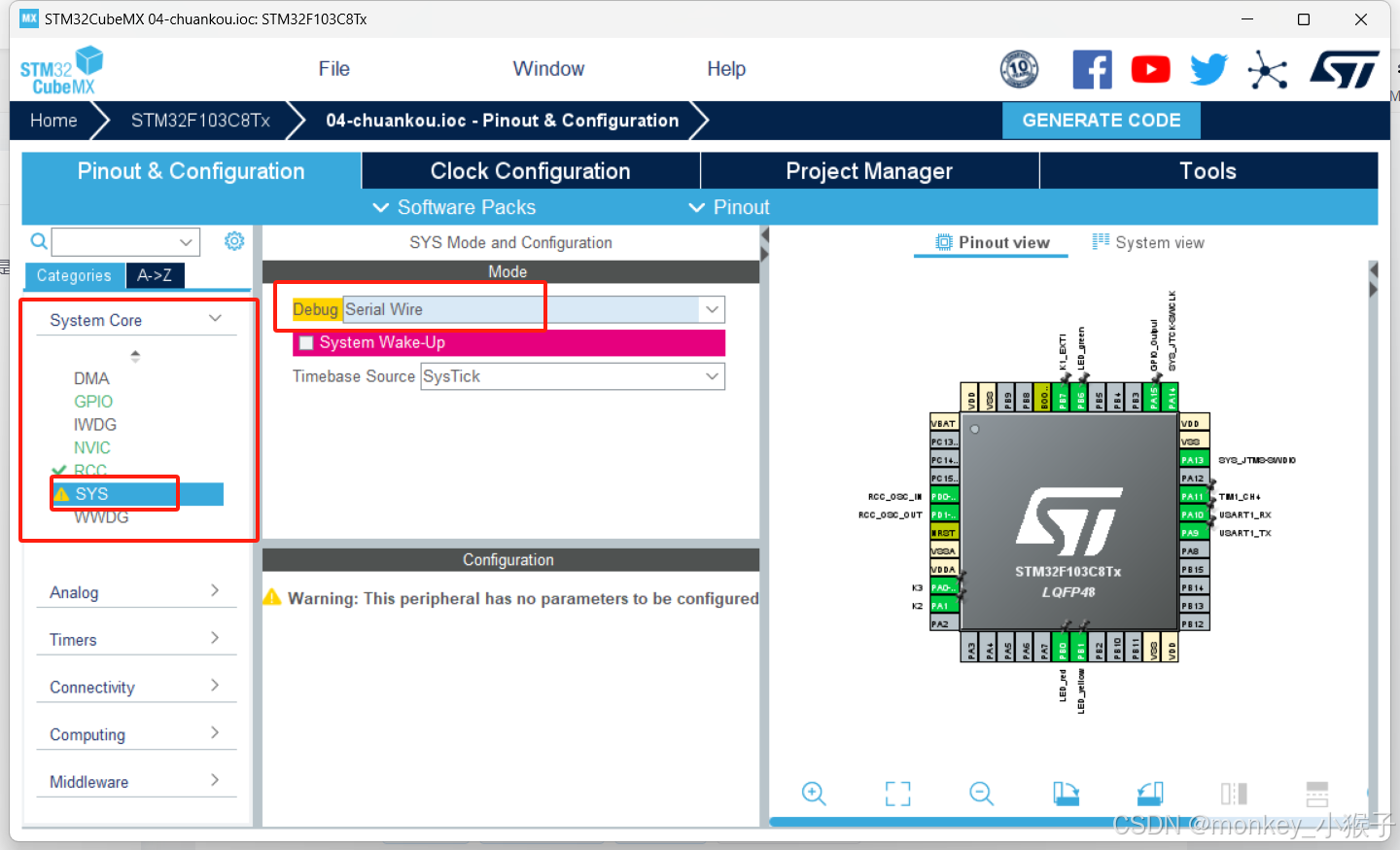Open the Window menu
The height and width of the screenshot is (850, 1400).
[548, 69]
